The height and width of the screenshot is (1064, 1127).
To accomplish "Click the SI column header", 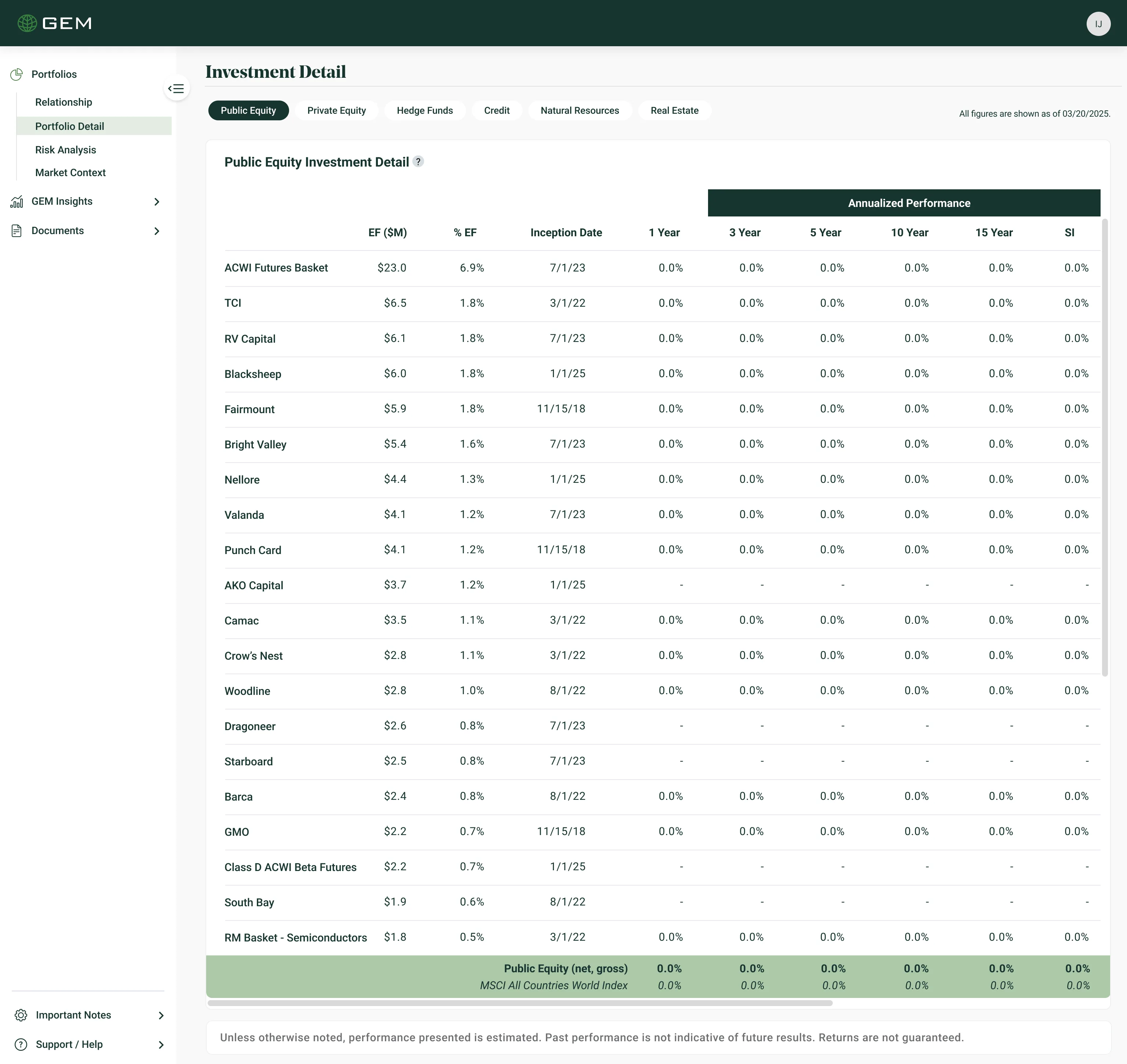I will pos(1069,233).
